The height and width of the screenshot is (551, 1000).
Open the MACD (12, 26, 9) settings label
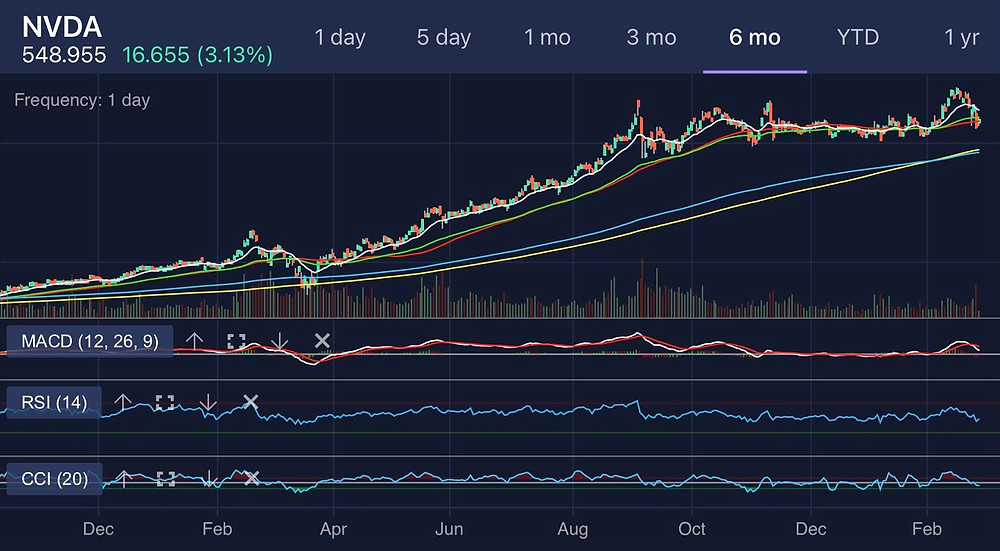89,341
